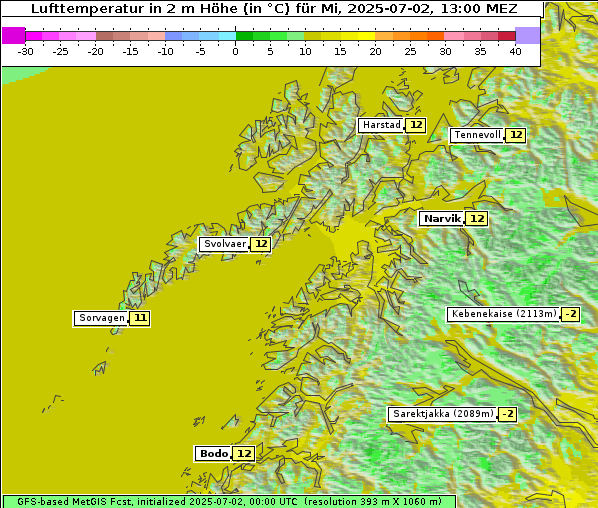Screen dimensions: 598x508
Task: Click the legend tick label -15
Action: tap(130, 51)
